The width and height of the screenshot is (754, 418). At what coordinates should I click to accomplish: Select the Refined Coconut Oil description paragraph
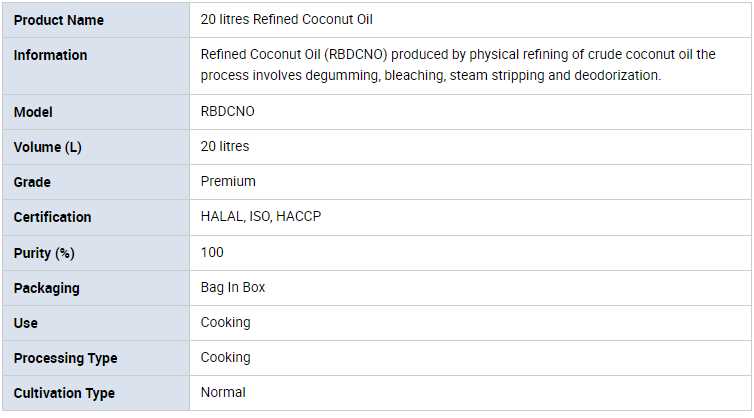[x=458, y=65]
